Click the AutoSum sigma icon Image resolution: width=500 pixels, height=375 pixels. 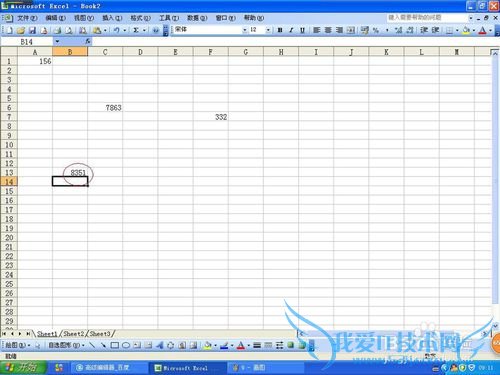point(136,30)
